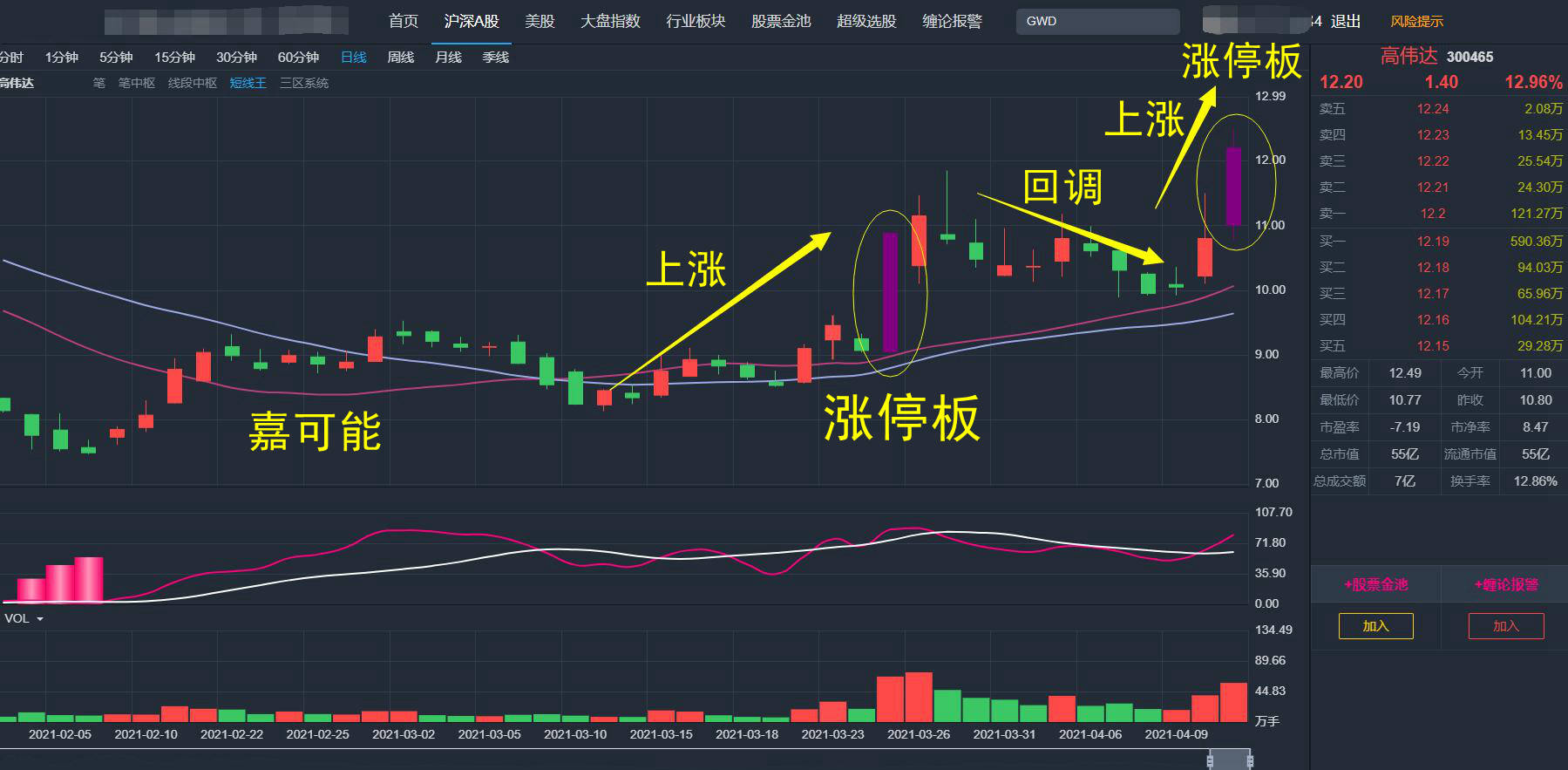Select the 季线 quarterly chart tab
1568x770 pixels.
[495, 58]
